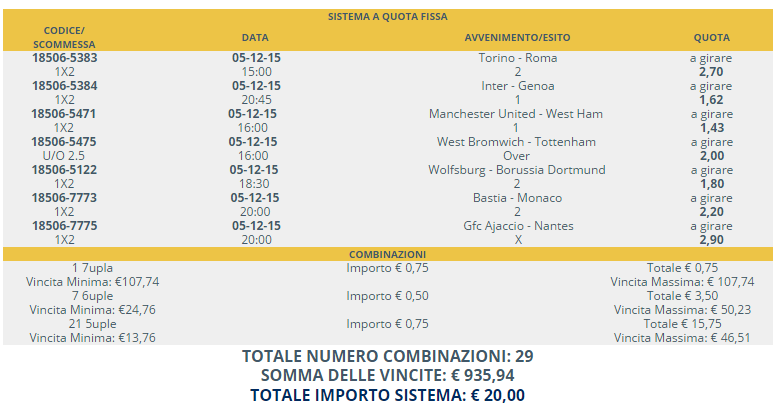The width and height of the screenshot is (777, 413).
Task: Select the Inter - Genoa match
Action: 517,86
